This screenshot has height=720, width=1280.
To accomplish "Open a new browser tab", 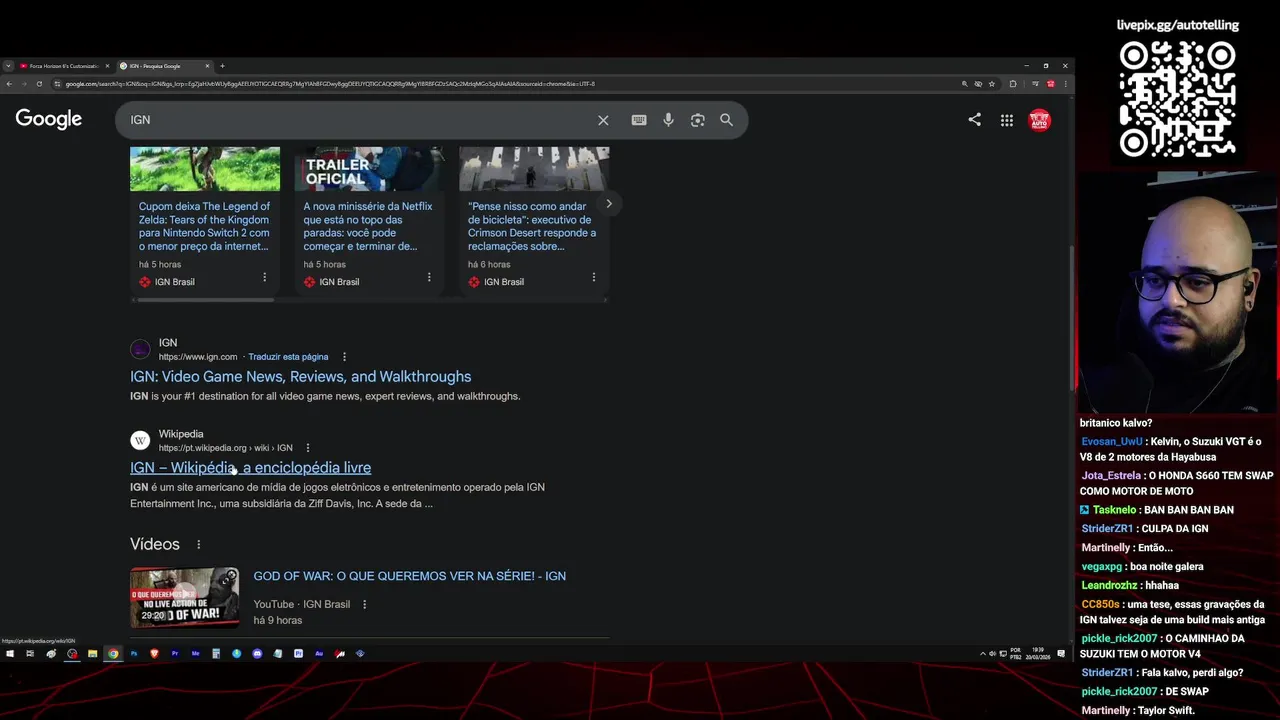I will [222, 66].
